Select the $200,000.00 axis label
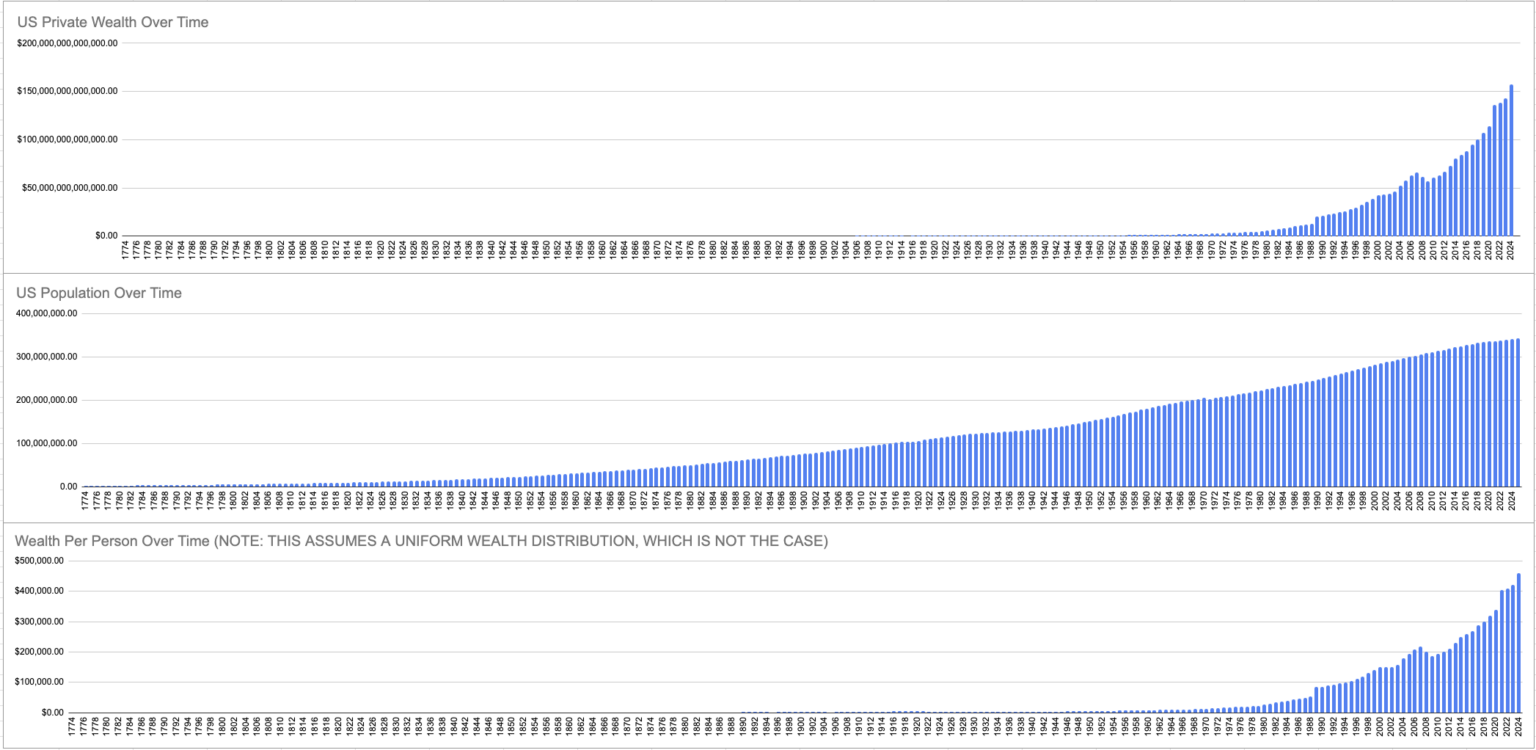Viewport: 1536px width, 750px height. (40, 652)
